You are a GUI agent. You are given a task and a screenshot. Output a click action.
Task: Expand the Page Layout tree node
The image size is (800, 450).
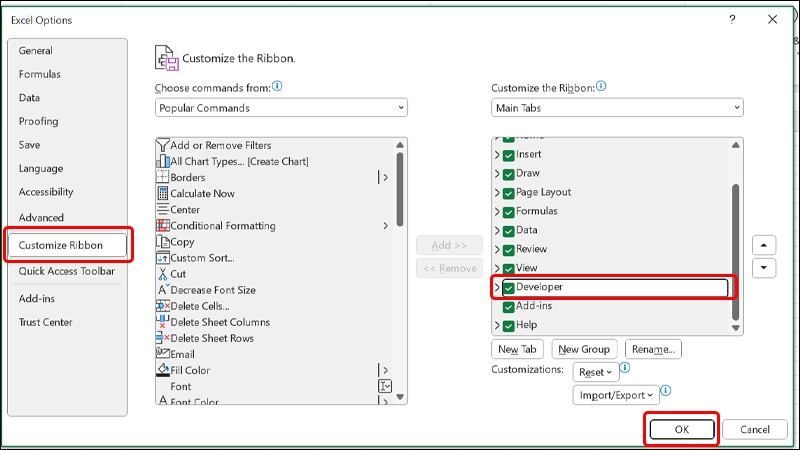[x=497, y=192]
